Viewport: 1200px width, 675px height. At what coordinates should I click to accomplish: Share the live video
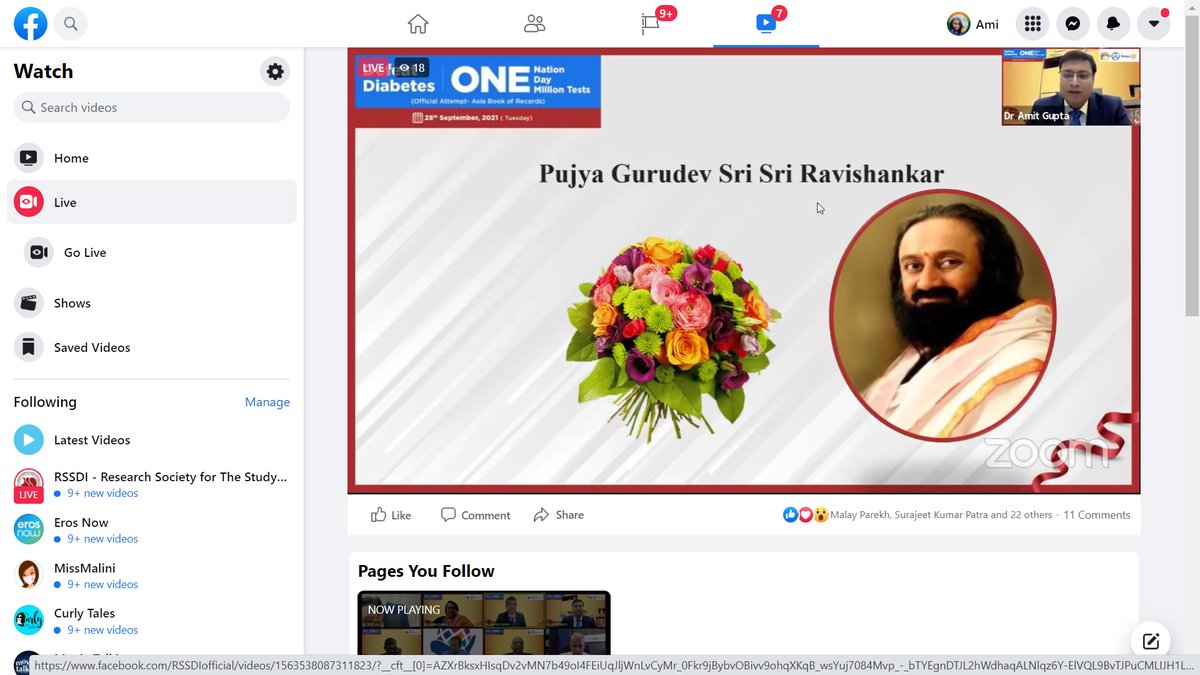(559, 515)
